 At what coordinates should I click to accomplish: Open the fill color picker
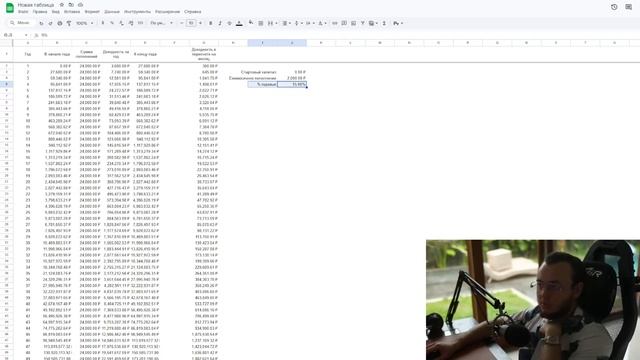click(x=251, y=23)
